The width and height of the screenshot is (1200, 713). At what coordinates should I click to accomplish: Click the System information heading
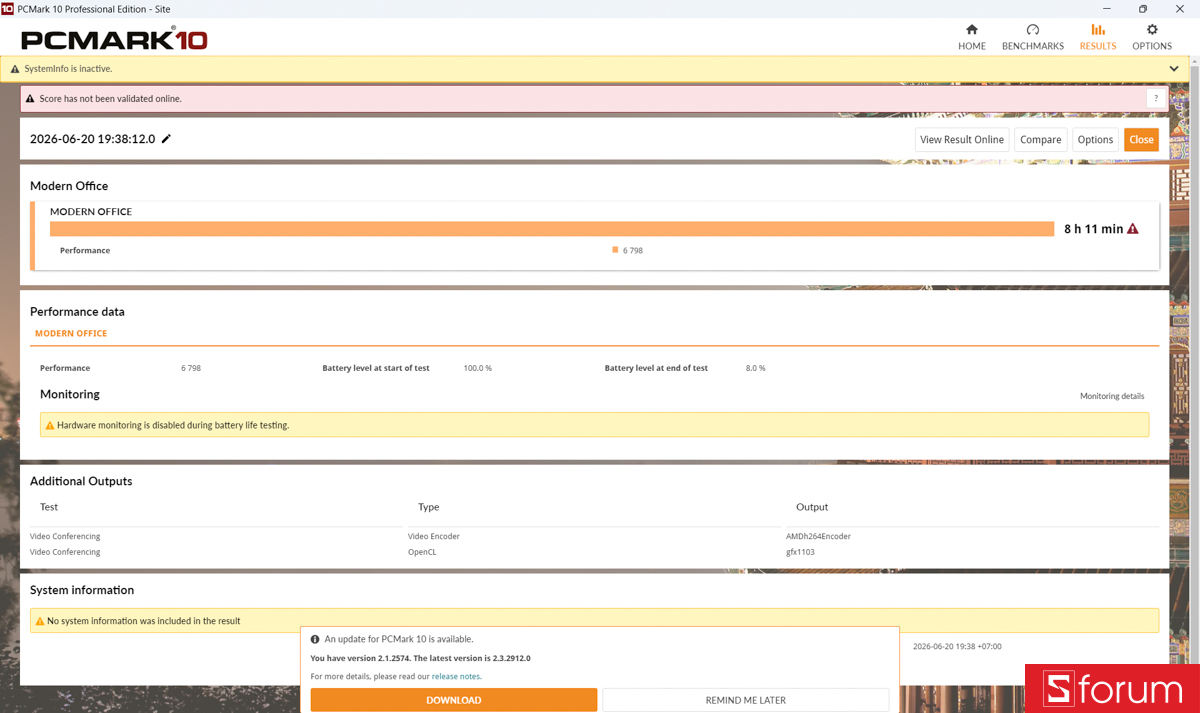coord(82,590)
